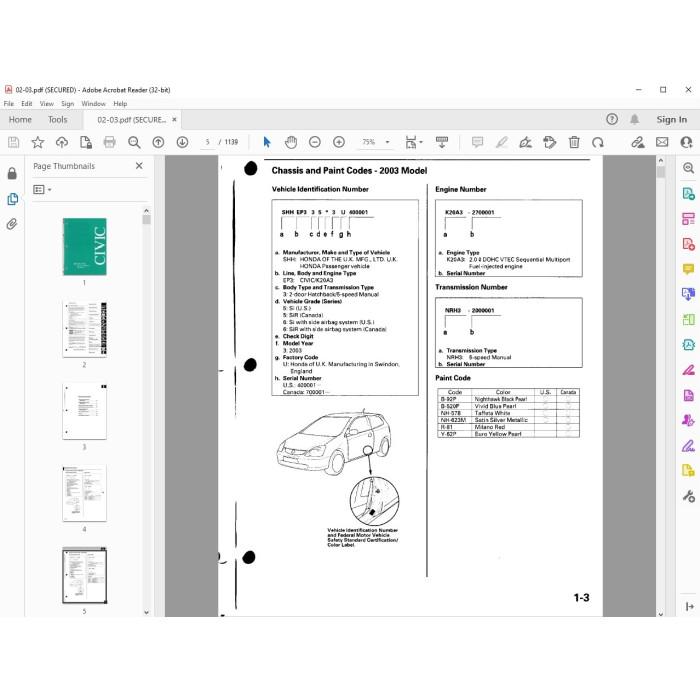Click 'Chassis and Paint Codes - 2003 Model' heading
700x700 pixels.
pyautogui.click(x=349, y=171)
